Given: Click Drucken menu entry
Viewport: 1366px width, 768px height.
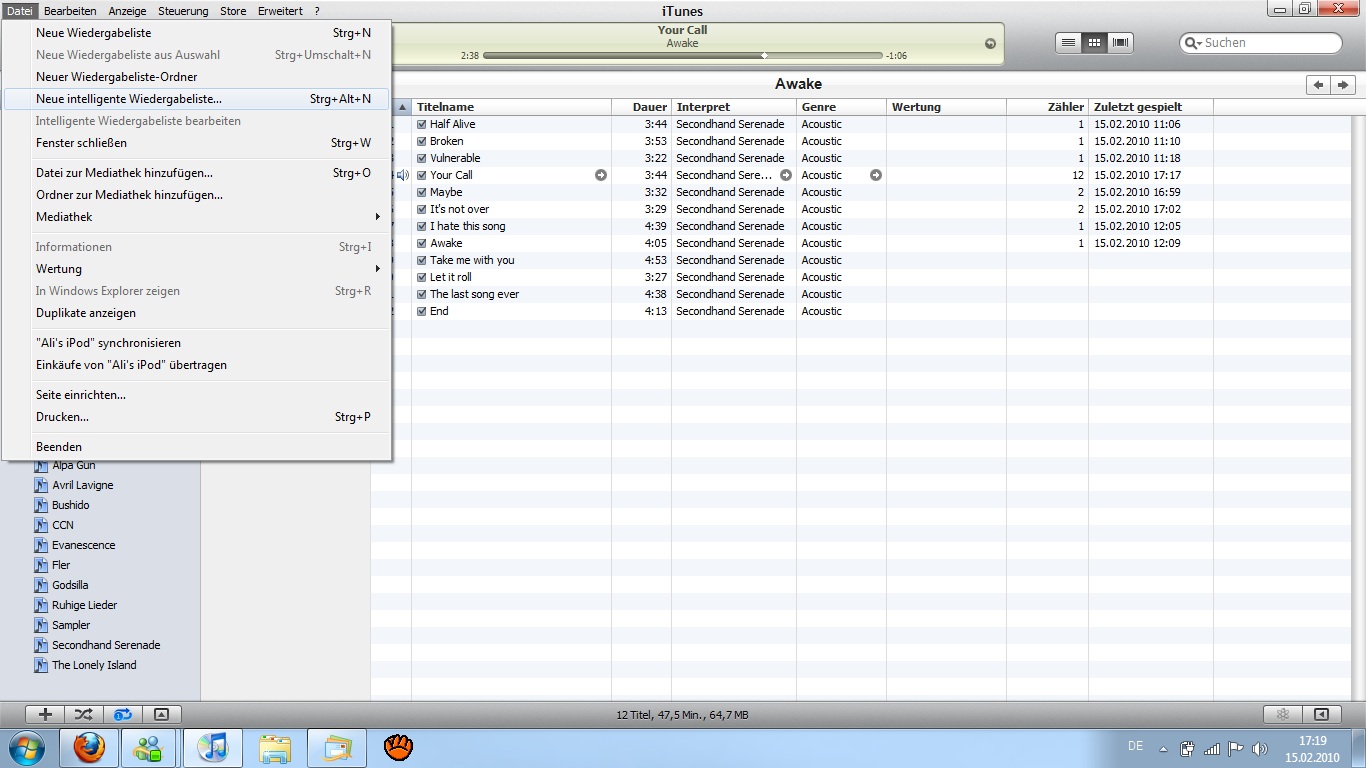Looking at the screenshot, I should pyautogui.click(x=196, y=417).
